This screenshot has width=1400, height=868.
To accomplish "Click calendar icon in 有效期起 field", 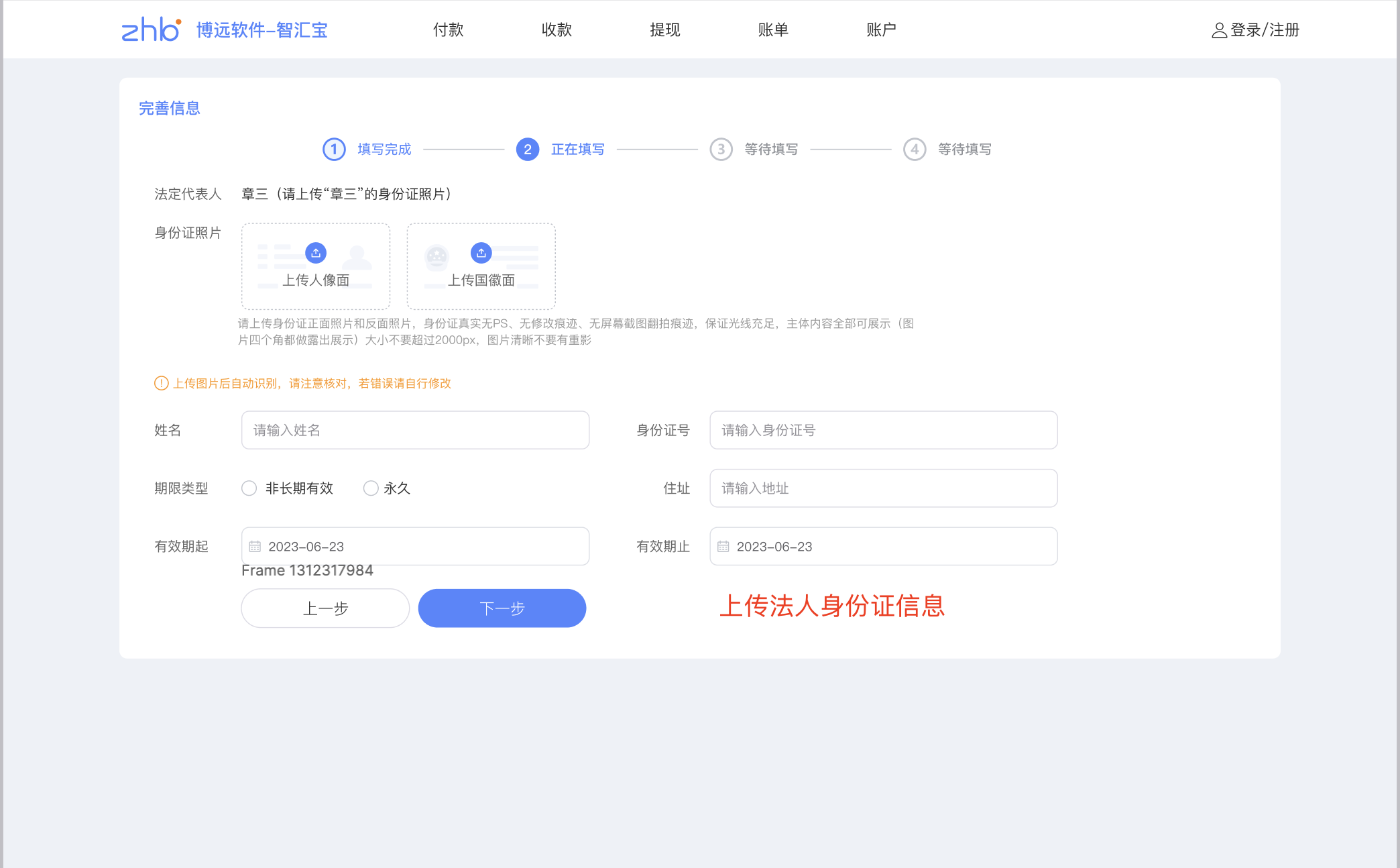I will click(x=255, y=547).
